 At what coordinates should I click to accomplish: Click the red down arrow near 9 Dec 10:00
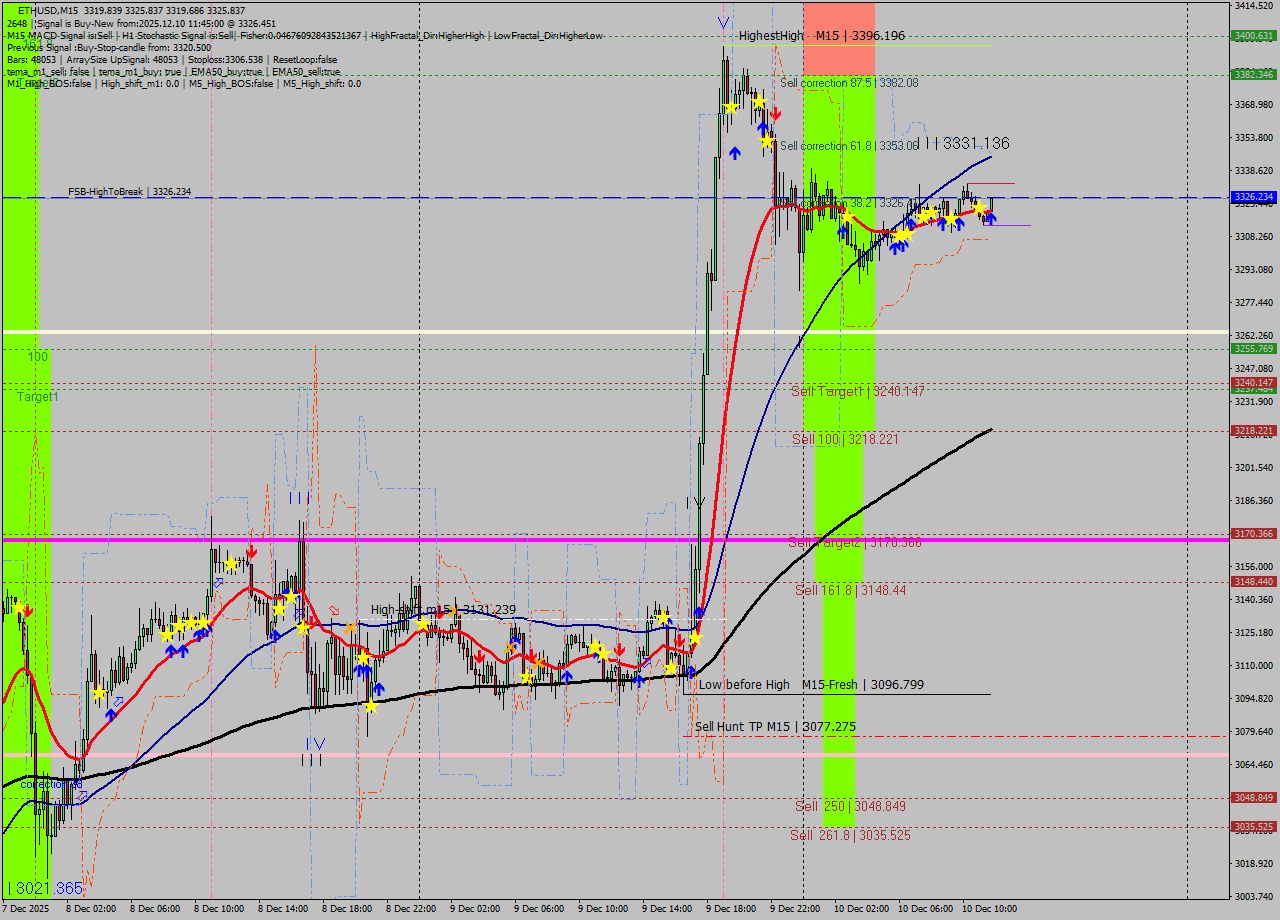pos(619,649)
